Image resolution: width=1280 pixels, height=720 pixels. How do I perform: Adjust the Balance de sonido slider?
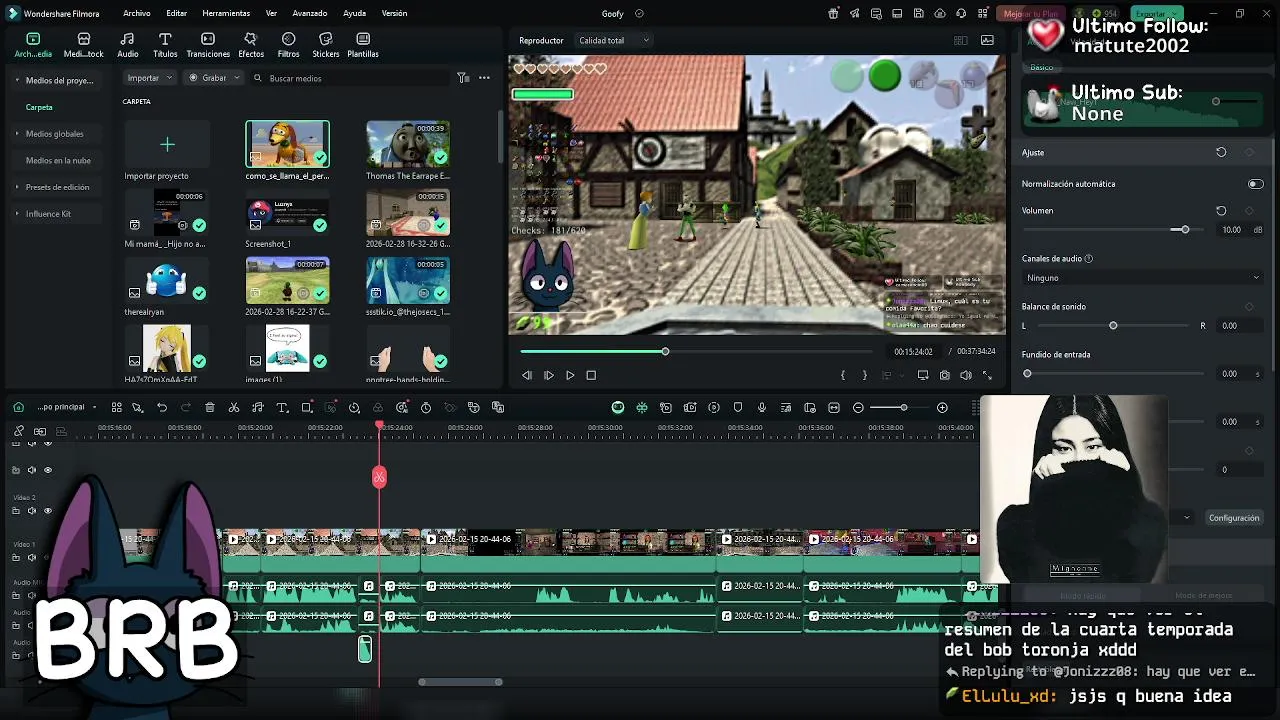[x=1113, y=326]
